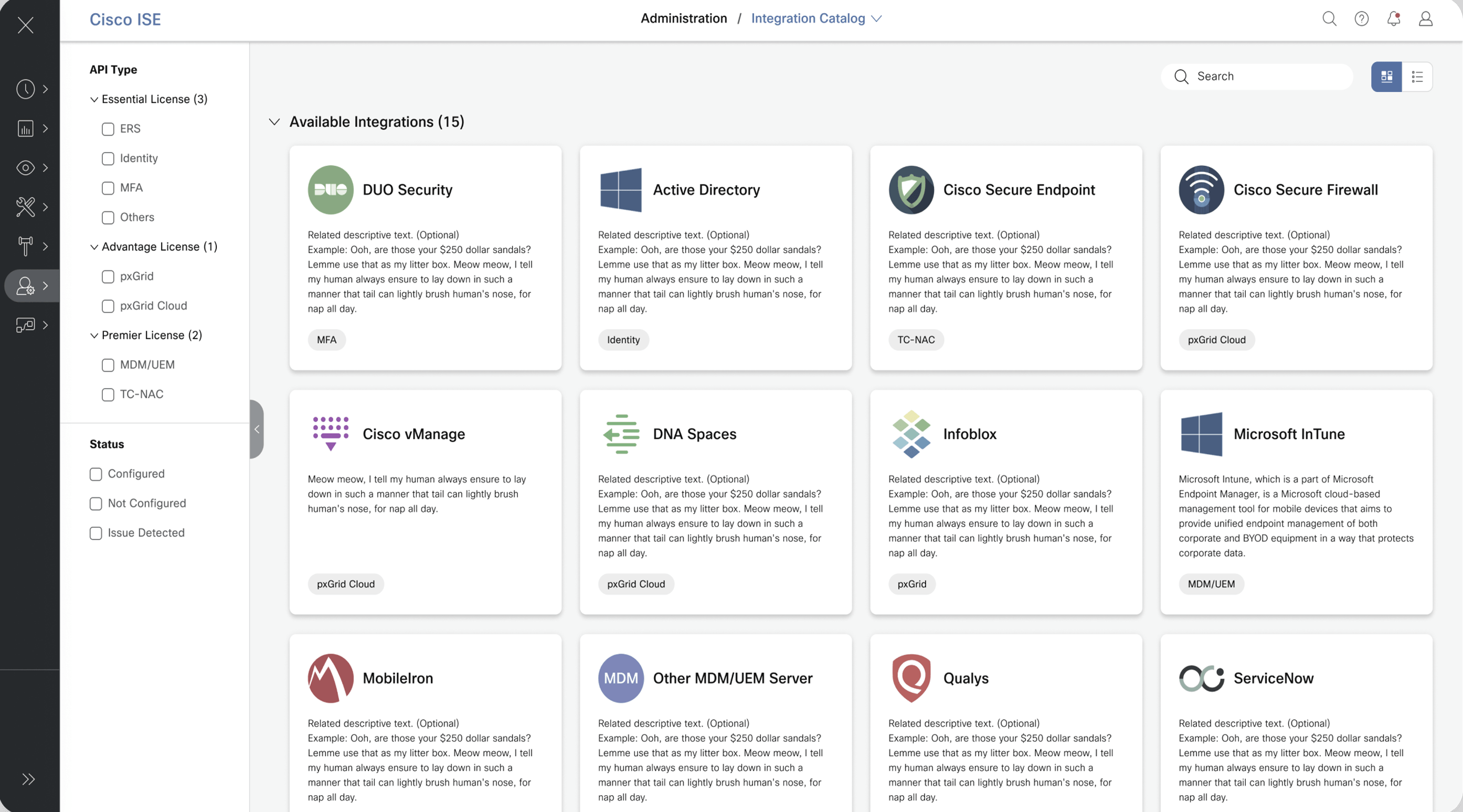
Task: Switch to card grid view
Action: (x=1386, y=77)
